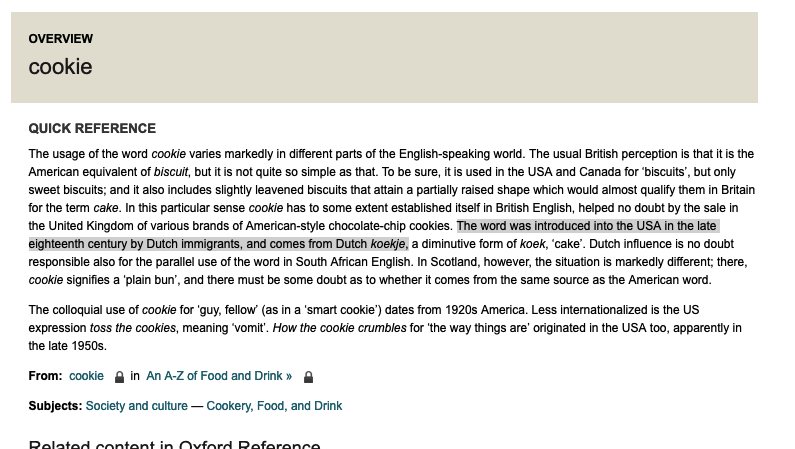Click the italic word koek

[532, 244]
